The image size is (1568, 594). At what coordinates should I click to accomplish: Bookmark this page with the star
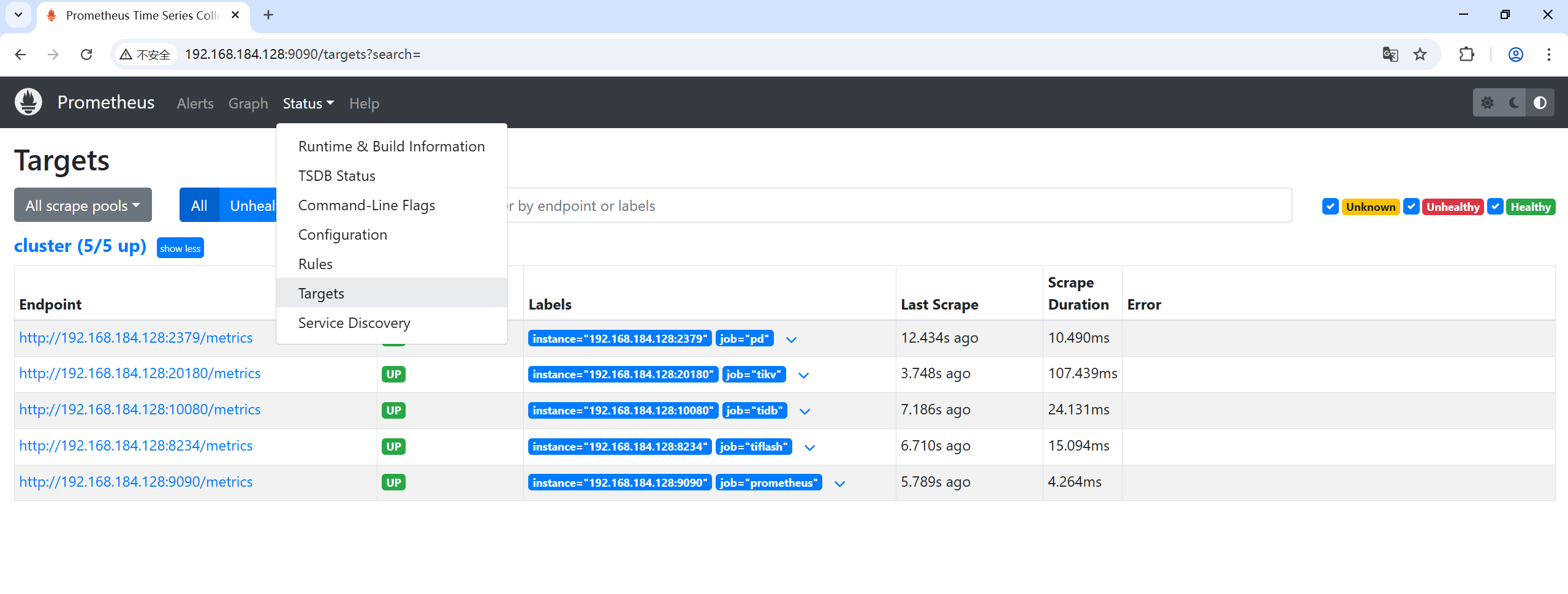click(1420, 55)
